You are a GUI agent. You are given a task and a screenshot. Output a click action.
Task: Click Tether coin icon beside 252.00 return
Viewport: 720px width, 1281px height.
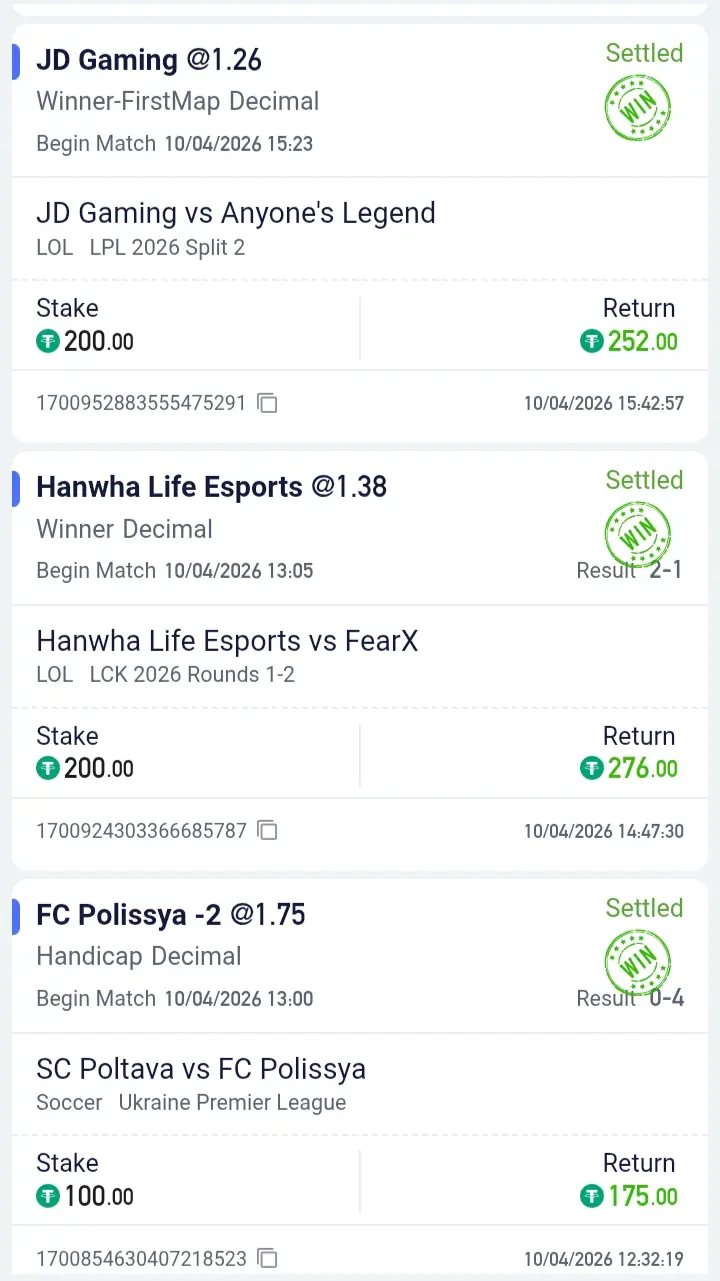tap(592, 342)
